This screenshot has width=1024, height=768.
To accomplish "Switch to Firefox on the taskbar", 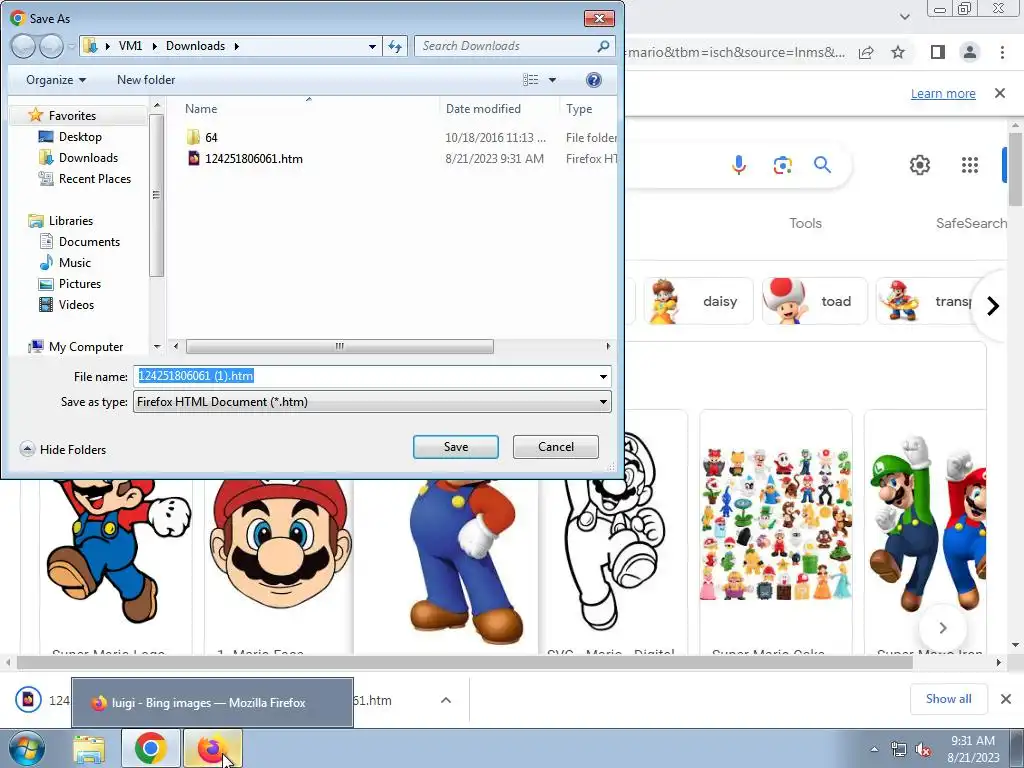I will (212, 749).
